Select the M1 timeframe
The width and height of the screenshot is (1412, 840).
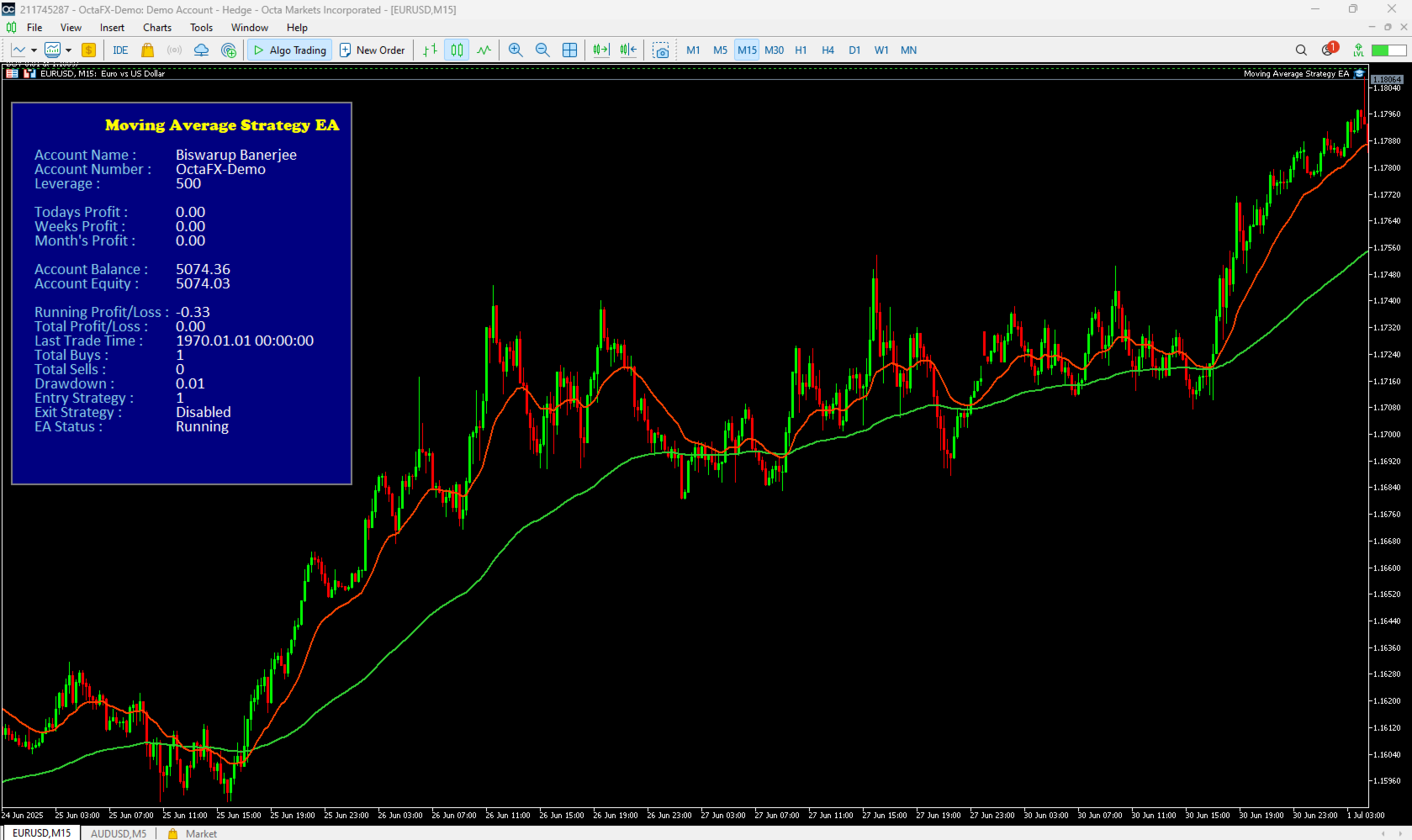693,50
